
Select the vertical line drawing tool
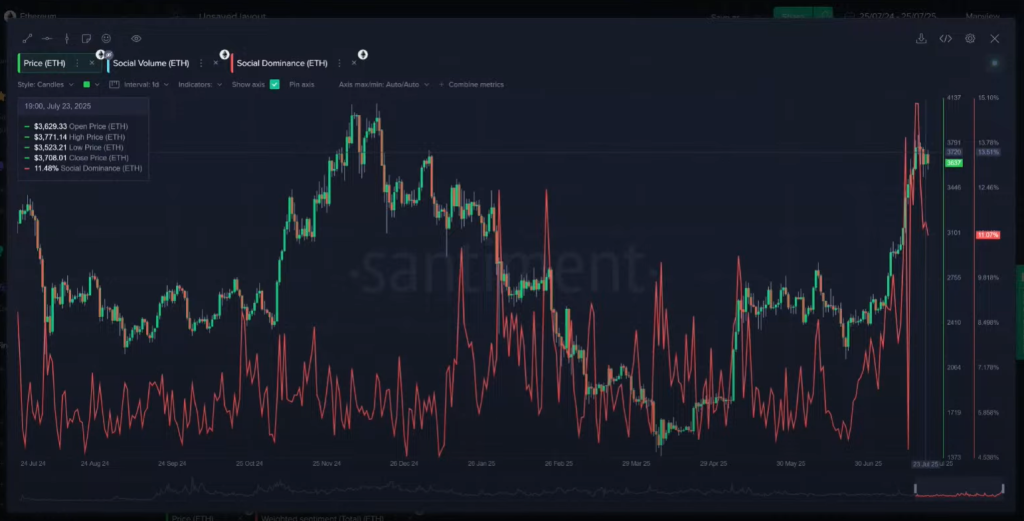pyautogui.click(x=66, y=38)
